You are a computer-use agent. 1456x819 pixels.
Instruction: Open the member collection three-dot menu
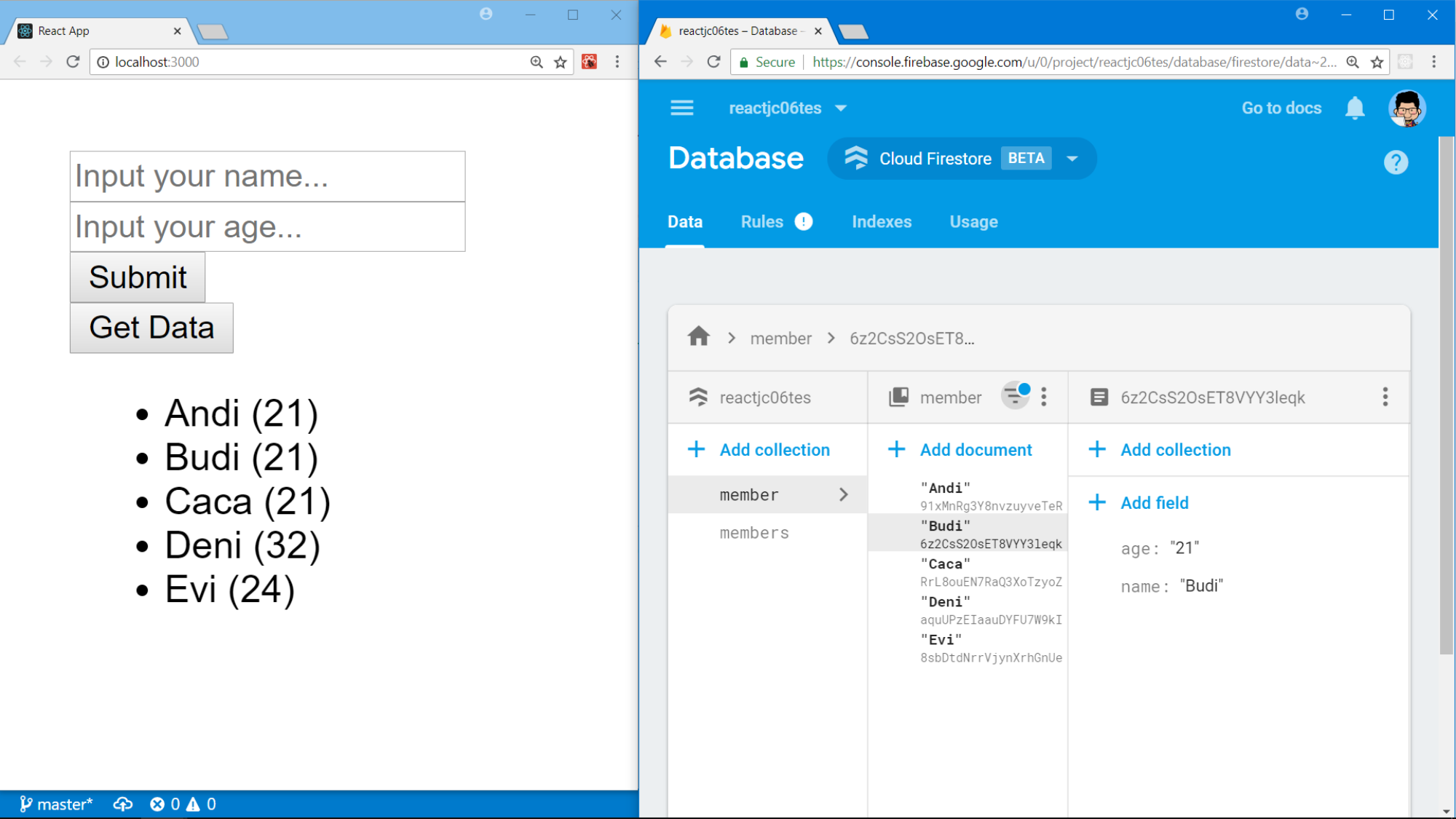1044,396
